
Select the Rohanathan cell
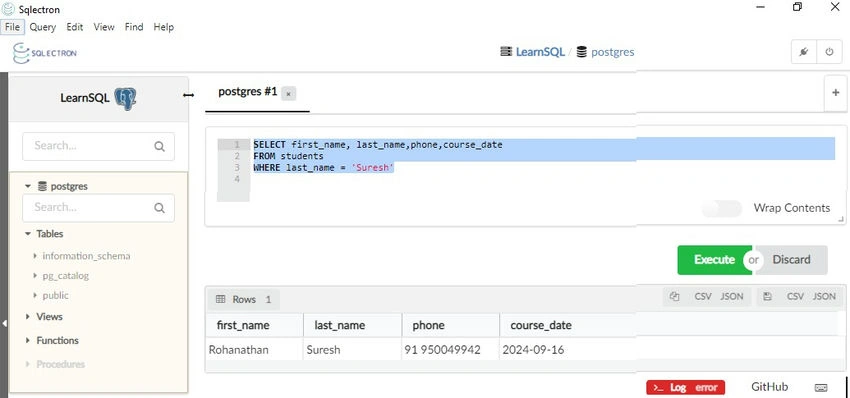coord(254,350)
